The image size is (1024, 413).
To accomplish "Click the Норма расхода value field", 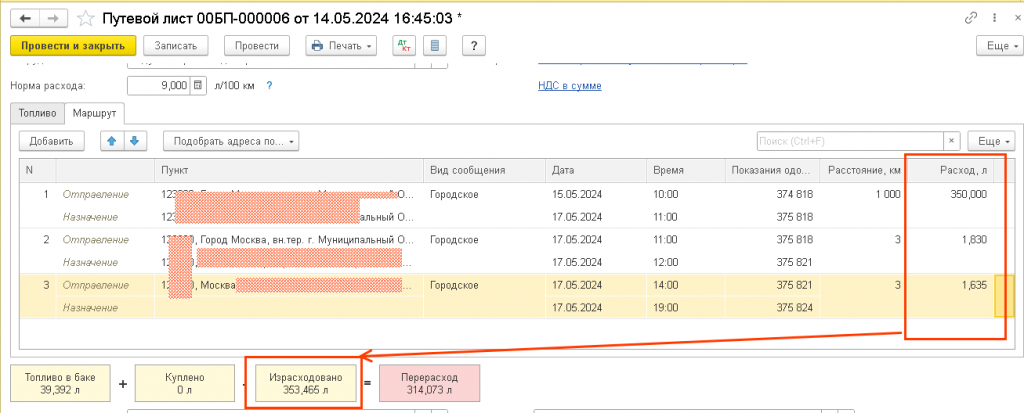I will point(159,86).
